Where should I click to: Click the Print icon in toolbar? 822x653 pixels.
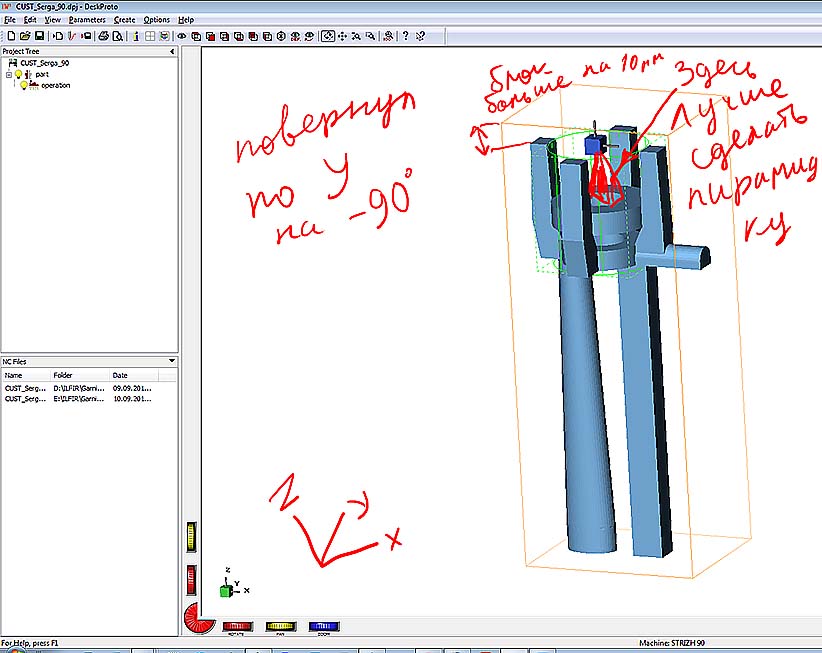pos(103,36)
